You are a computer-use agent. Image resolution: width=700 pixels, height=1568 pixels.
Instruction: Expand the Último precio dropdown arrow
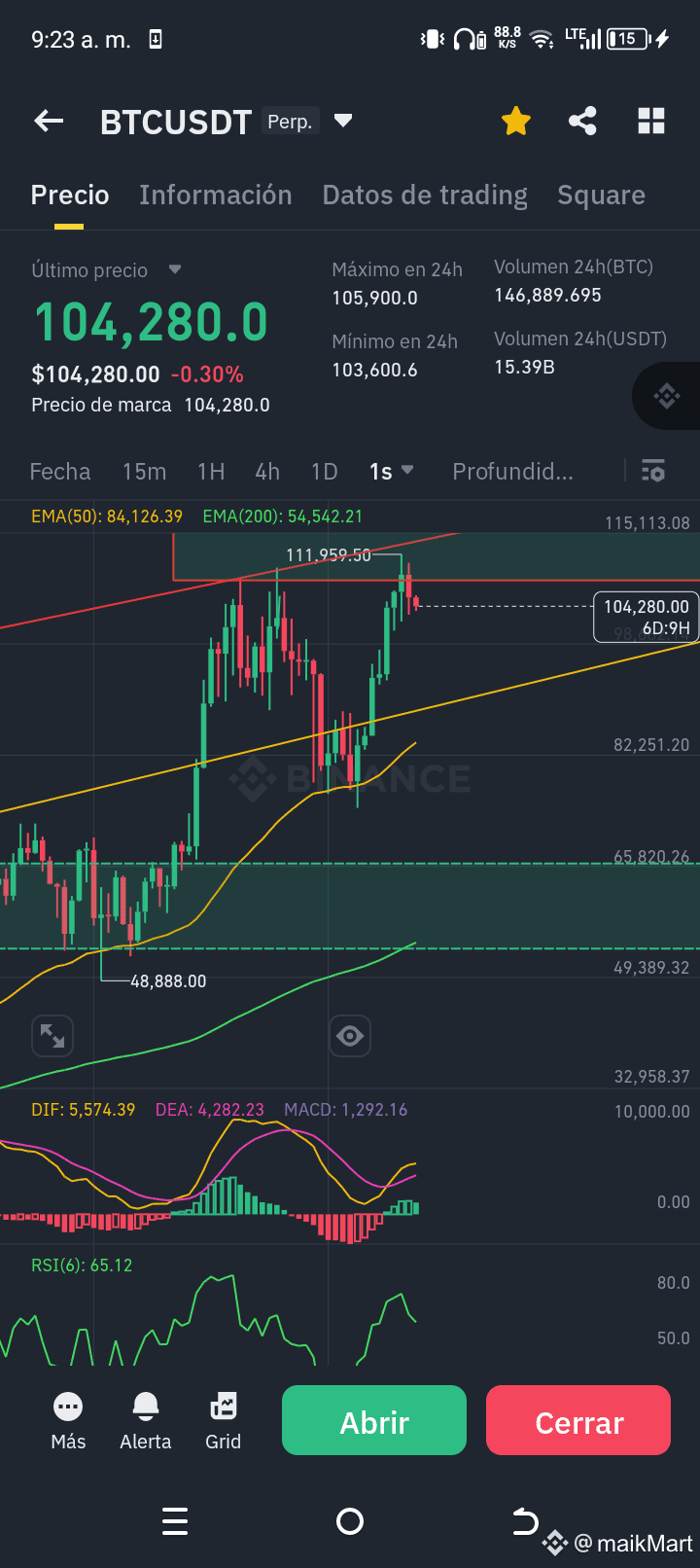pos(175,269)
